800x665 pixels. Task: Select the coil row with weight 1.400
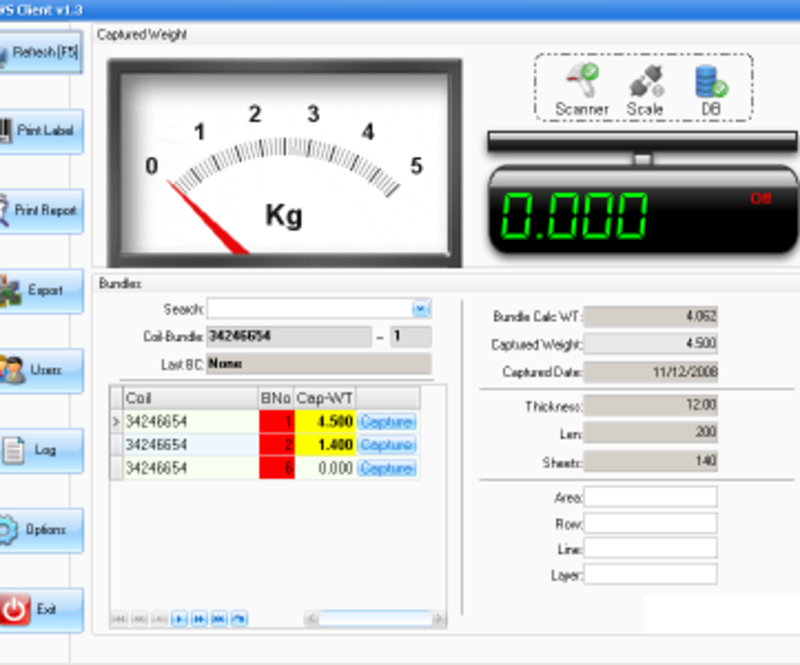coord(265,445)
